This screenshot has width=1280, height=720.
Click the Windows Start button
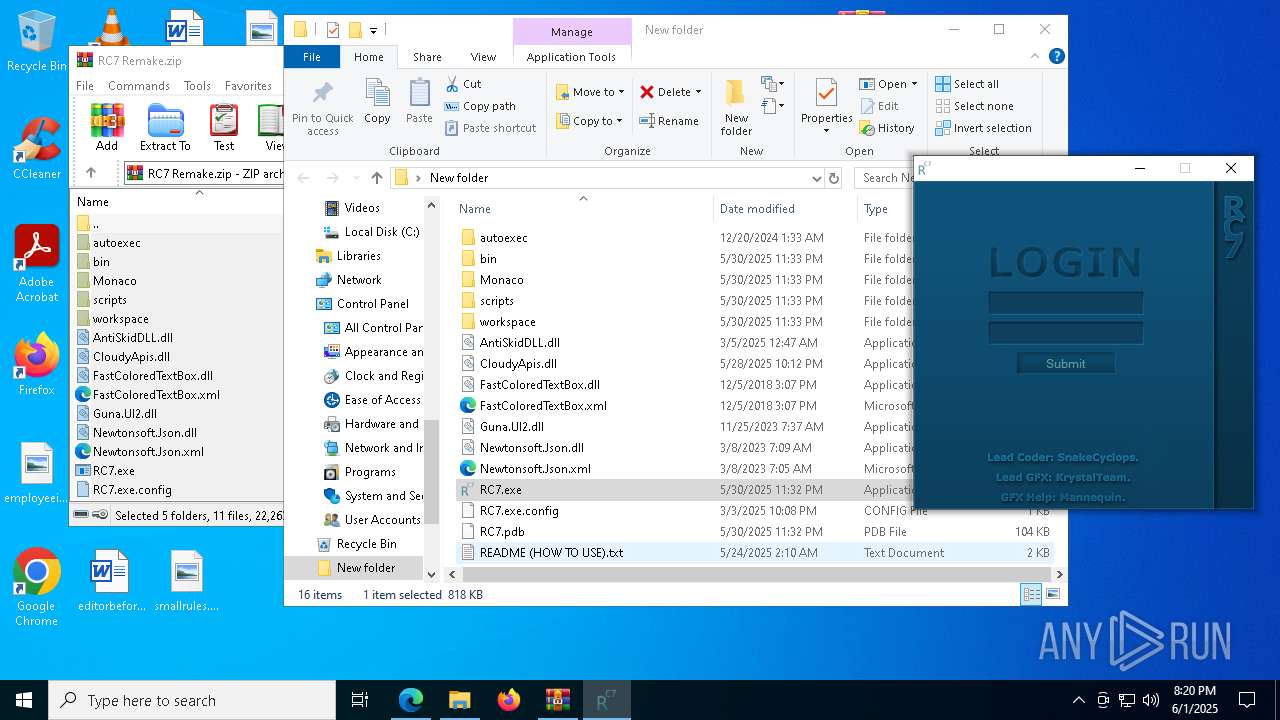click(24, 700)
